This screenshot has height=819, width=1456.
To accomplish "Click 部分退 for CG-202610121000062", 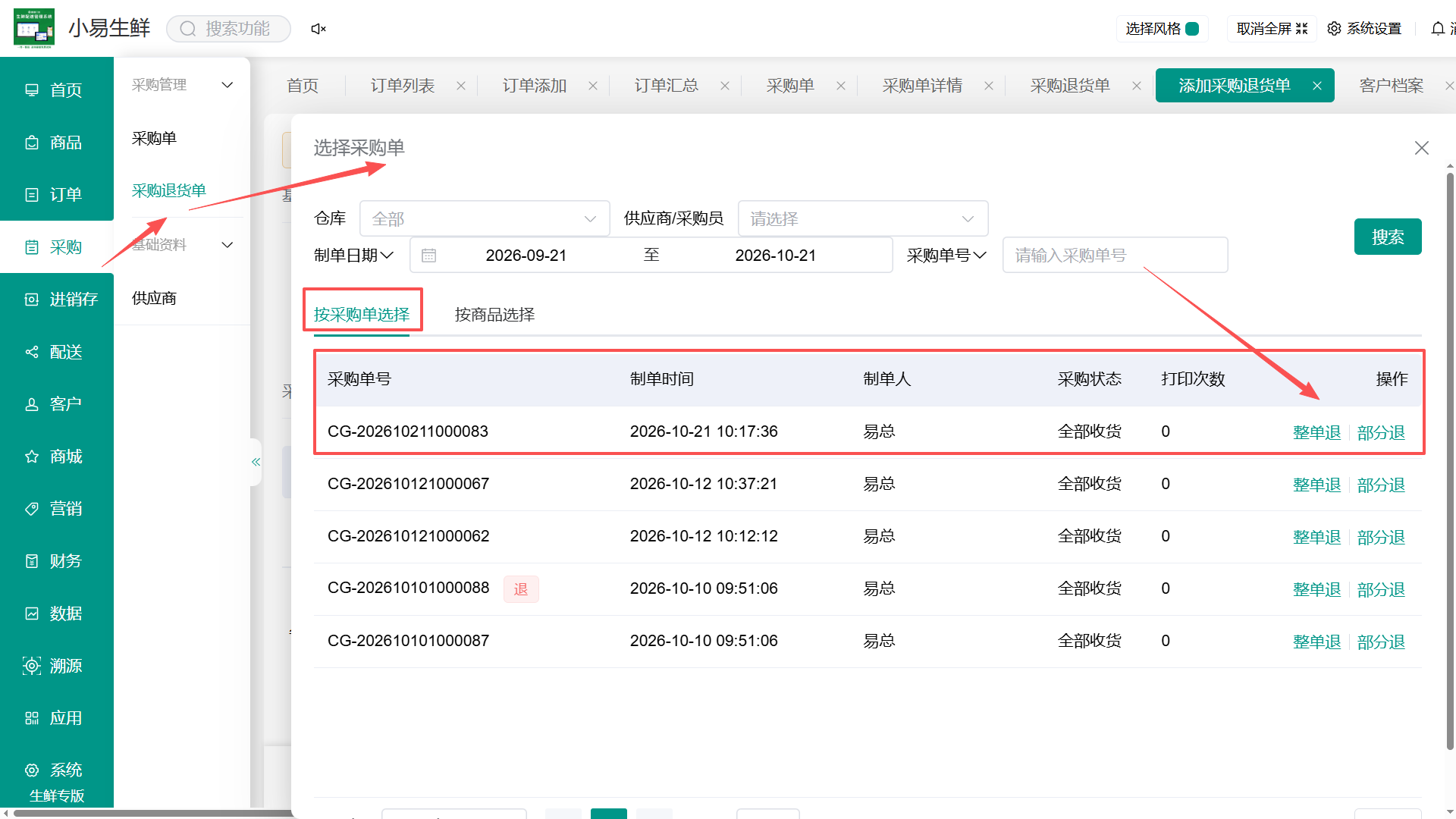I will pos(1381,537).
